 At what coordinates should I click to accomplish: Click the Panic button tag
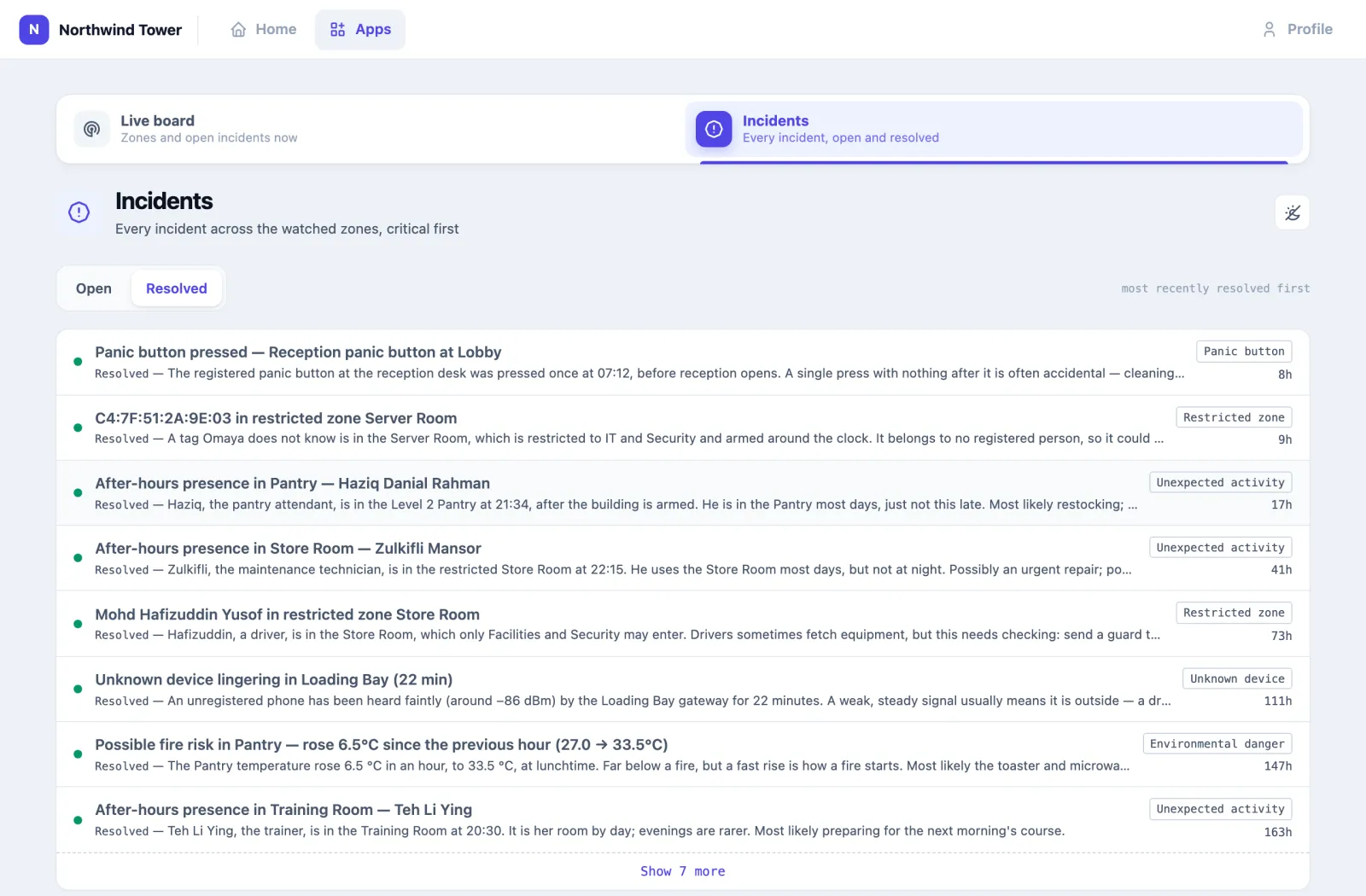[x=1244, y=352]
